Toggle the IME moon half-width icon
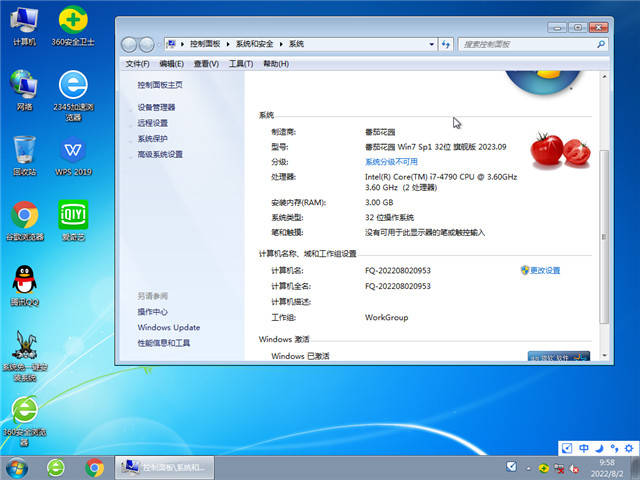Viewport: 640px width, 480px height. pos(599,448)
